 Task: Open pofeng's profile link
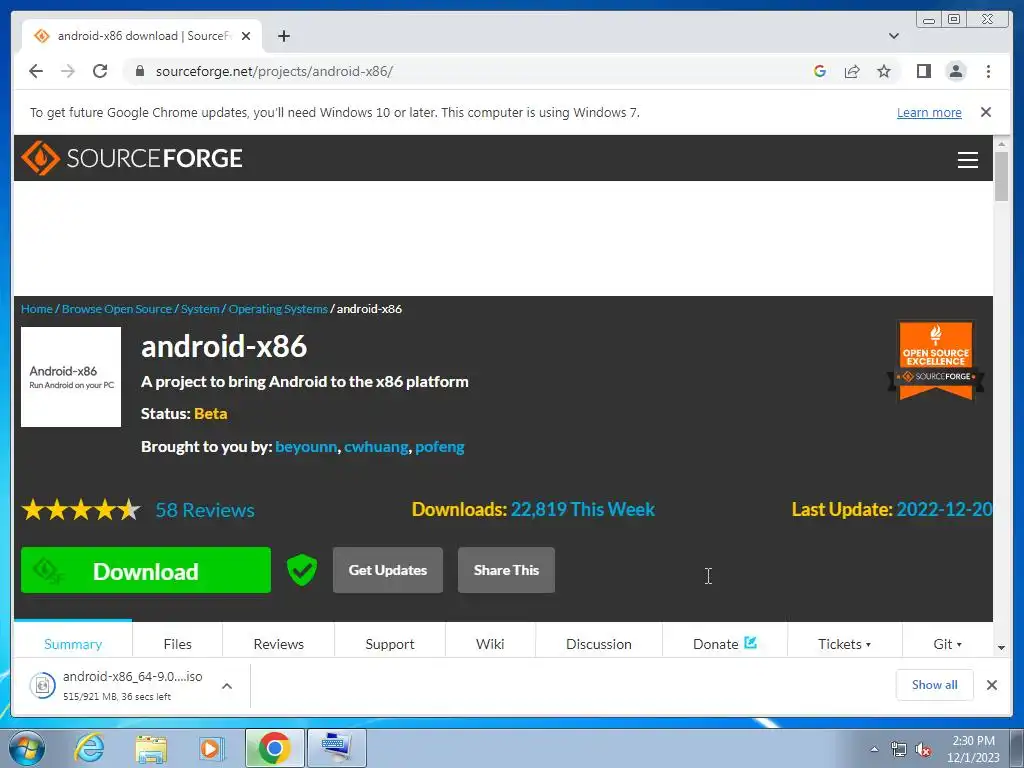(x=440, y=447)
